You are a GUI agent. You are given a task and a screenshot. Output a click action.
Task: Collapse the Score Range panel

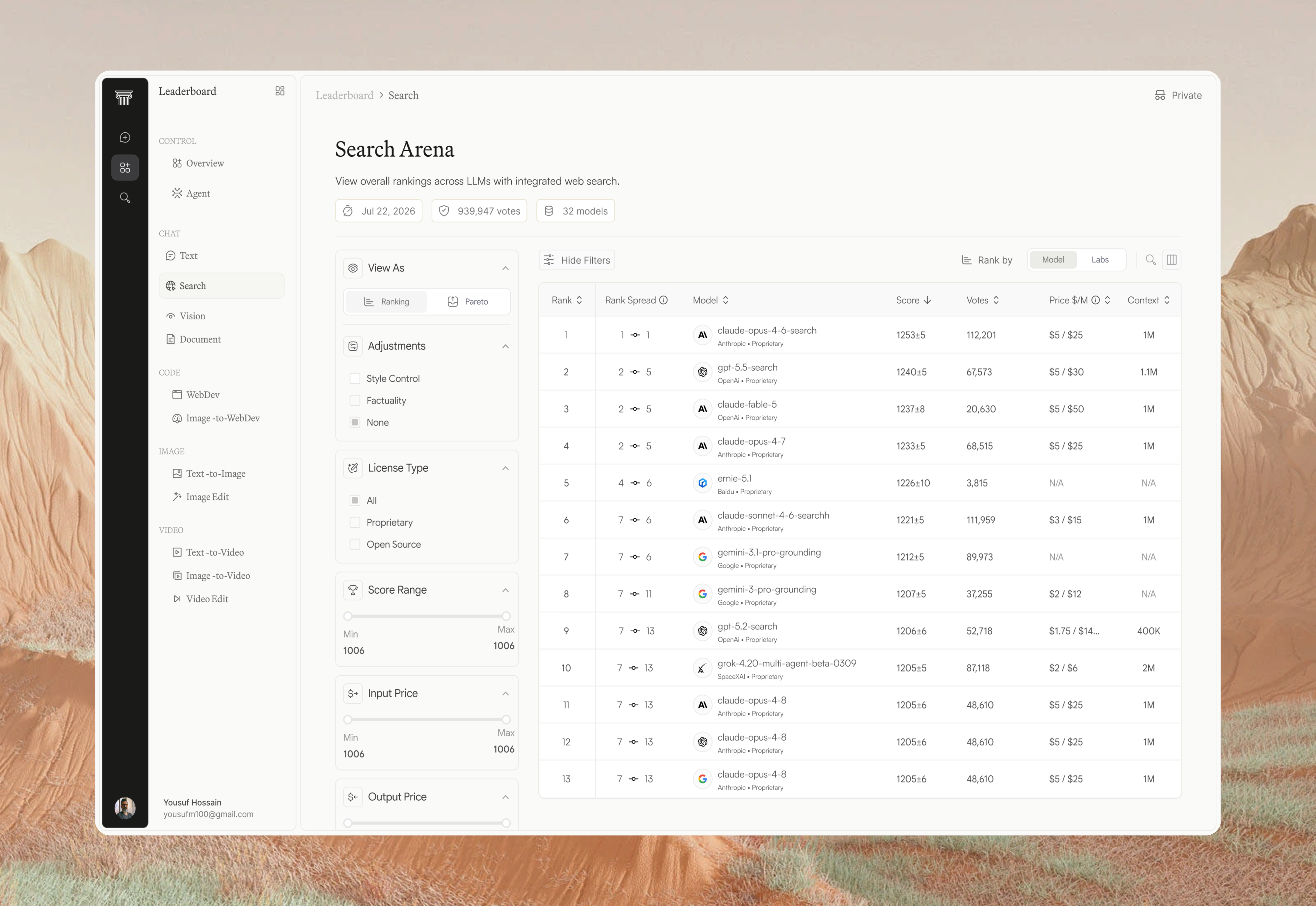(505, 590)
